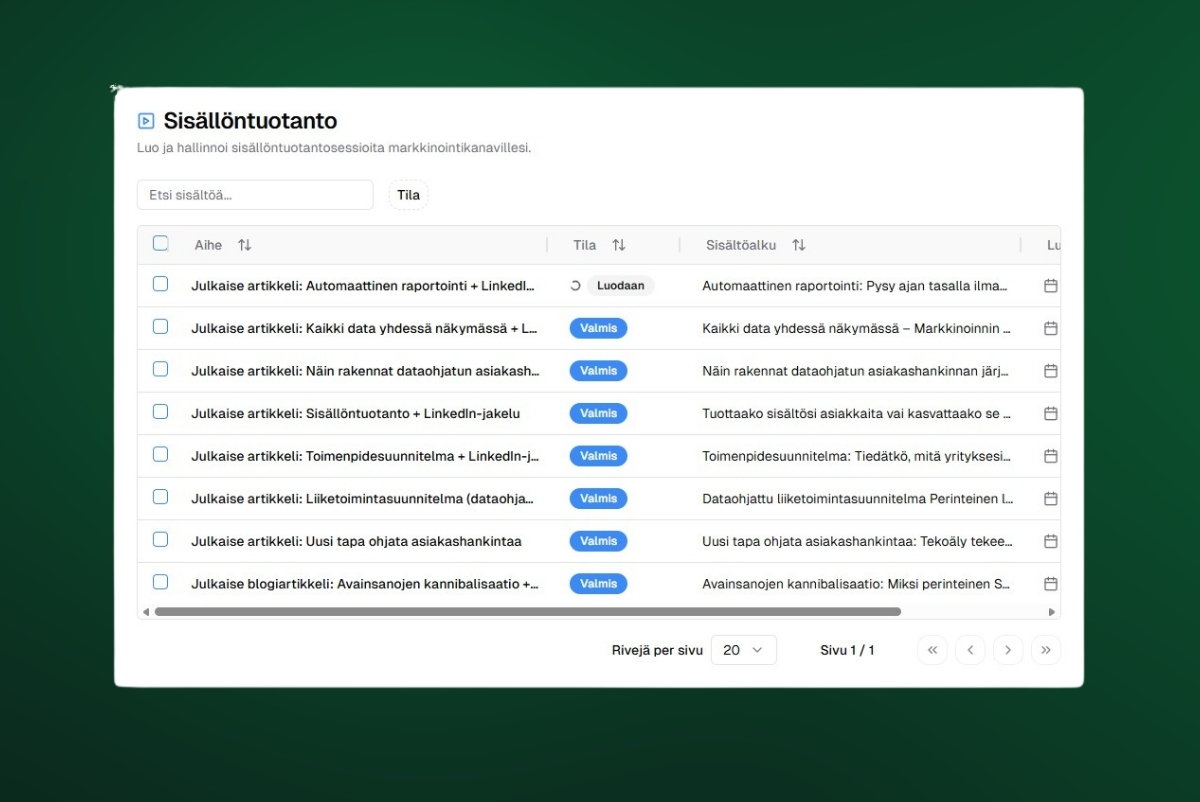This screenshot has width=1200, height=802.
Task: Toggle the select-all checkbox in the table header
Action: (x=160, y=243)
